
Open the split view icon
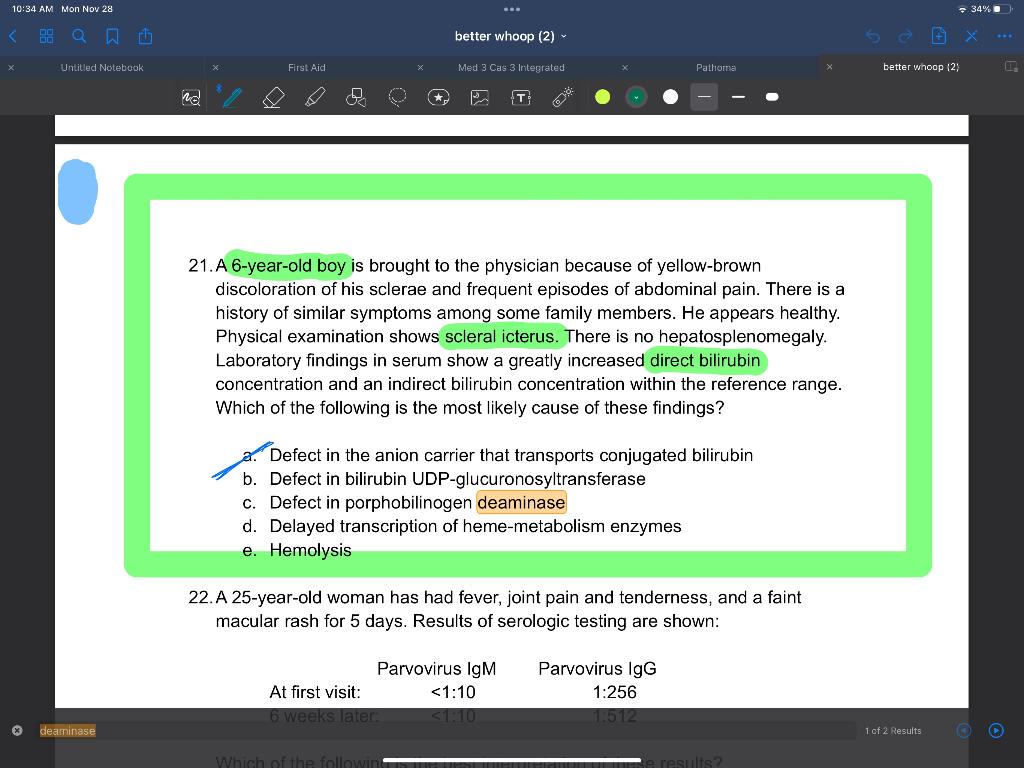coord(1011,67)
